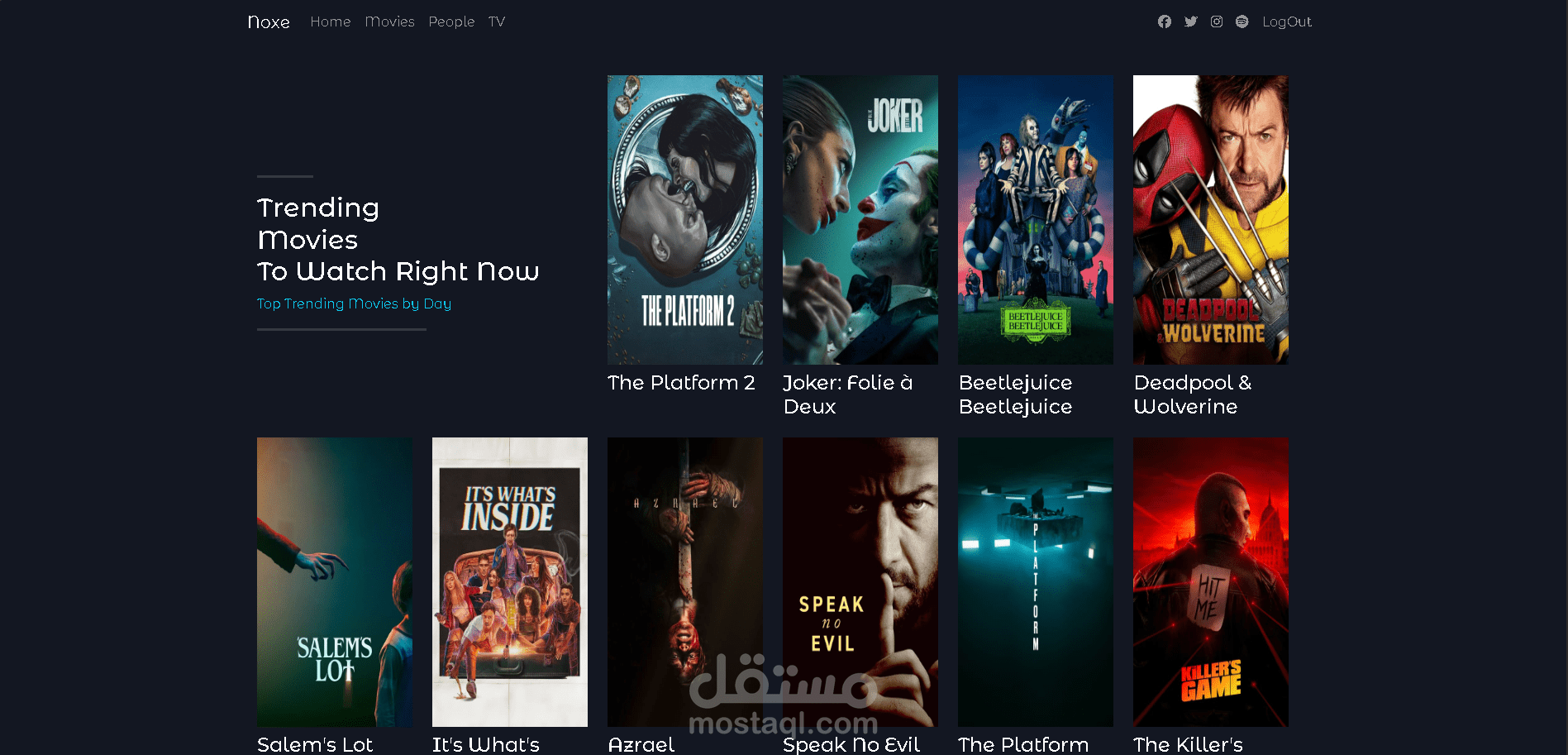Open the Azrael movie poster
This screenshot has width=1568, height=755.
coord(685,582)
